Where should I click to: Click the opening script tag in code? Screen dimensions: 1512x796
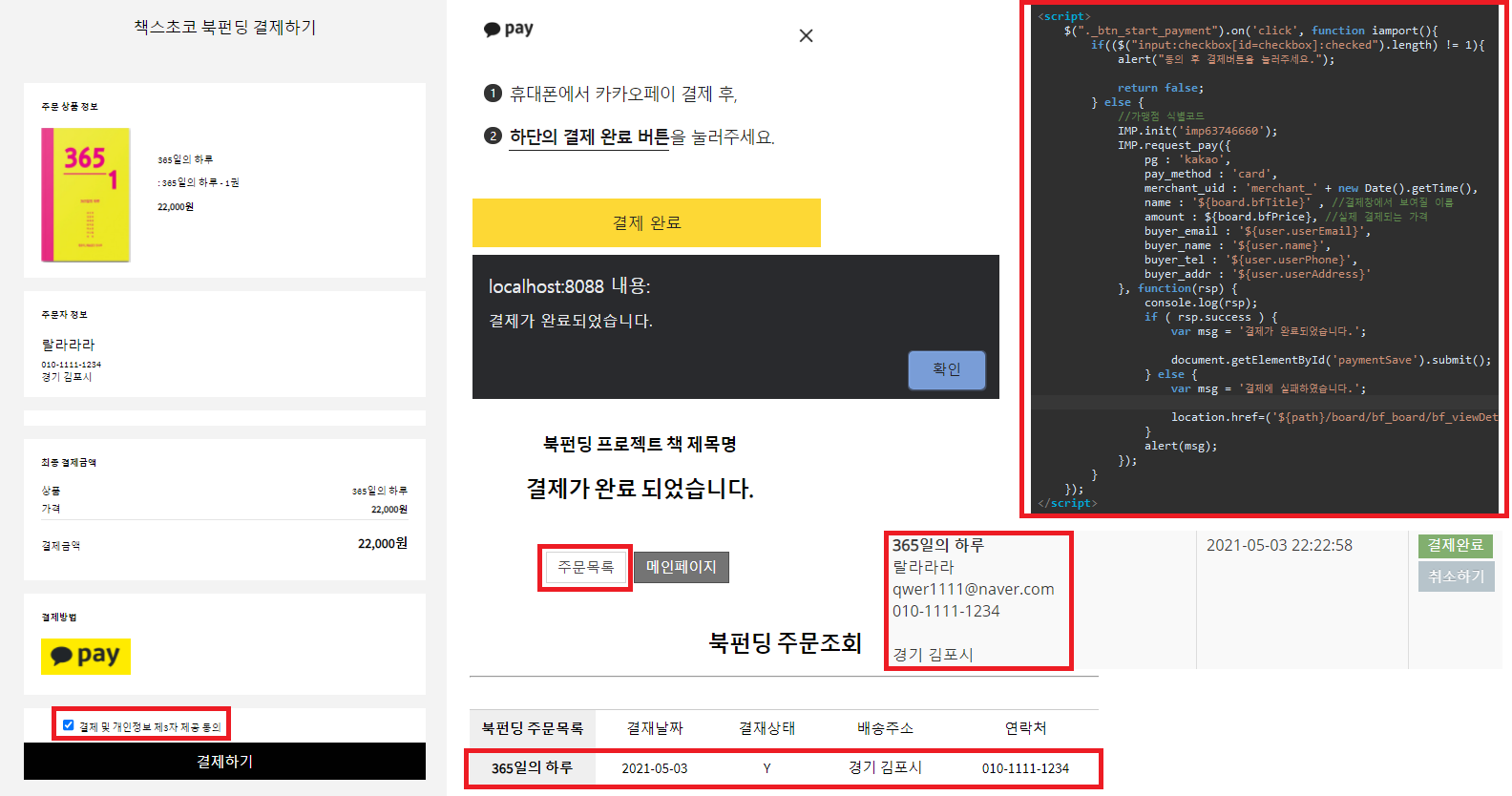(1063, 16)
